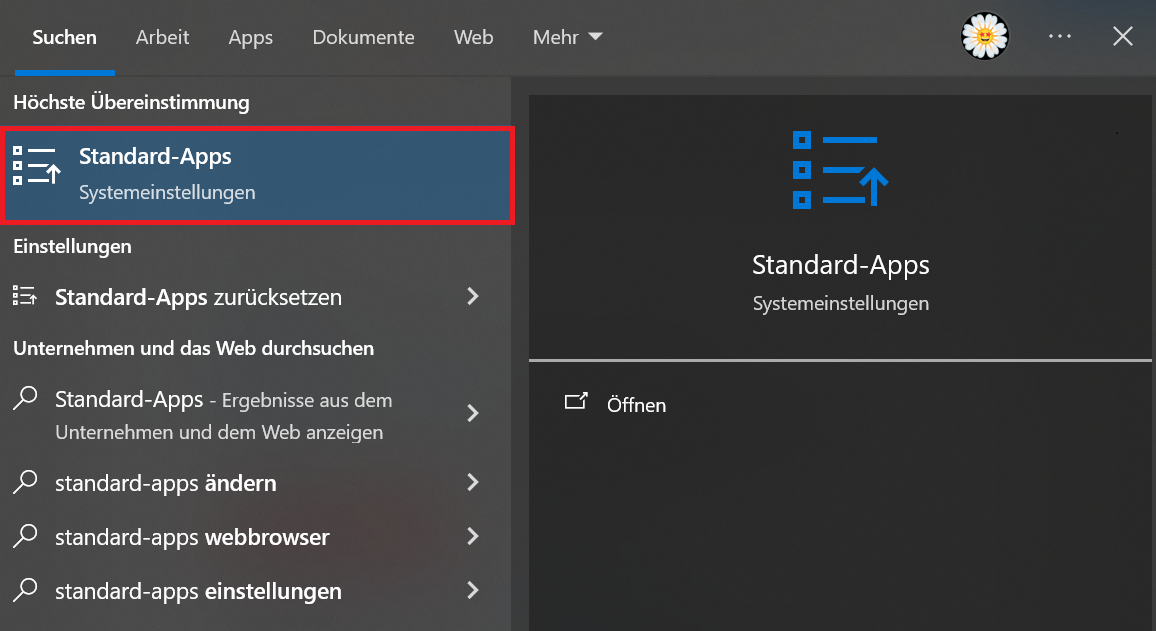Expand chevron for standard-apps ändern suggestion

point(473,483)
